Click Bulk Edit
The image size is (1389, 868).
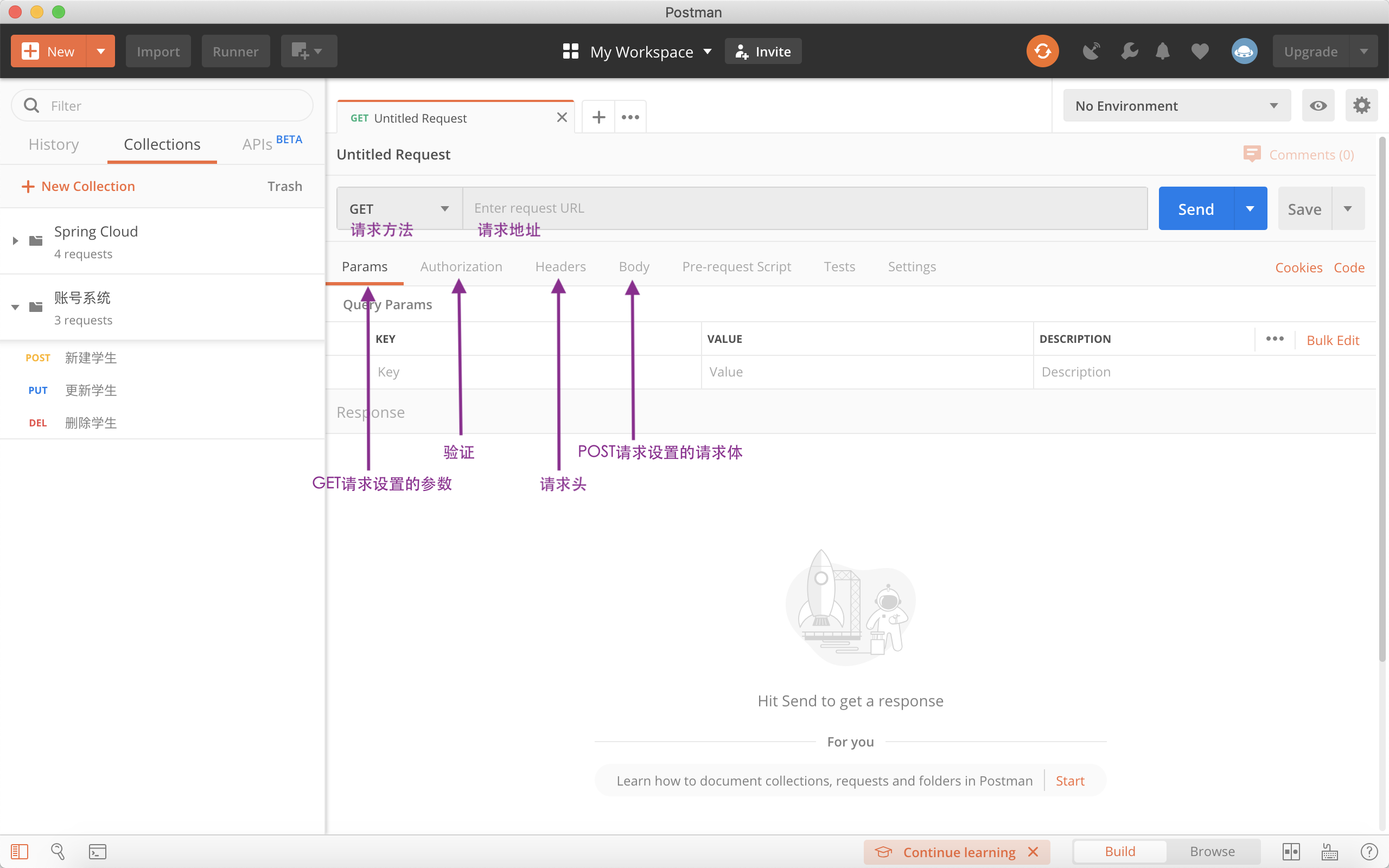point(1333,340)
